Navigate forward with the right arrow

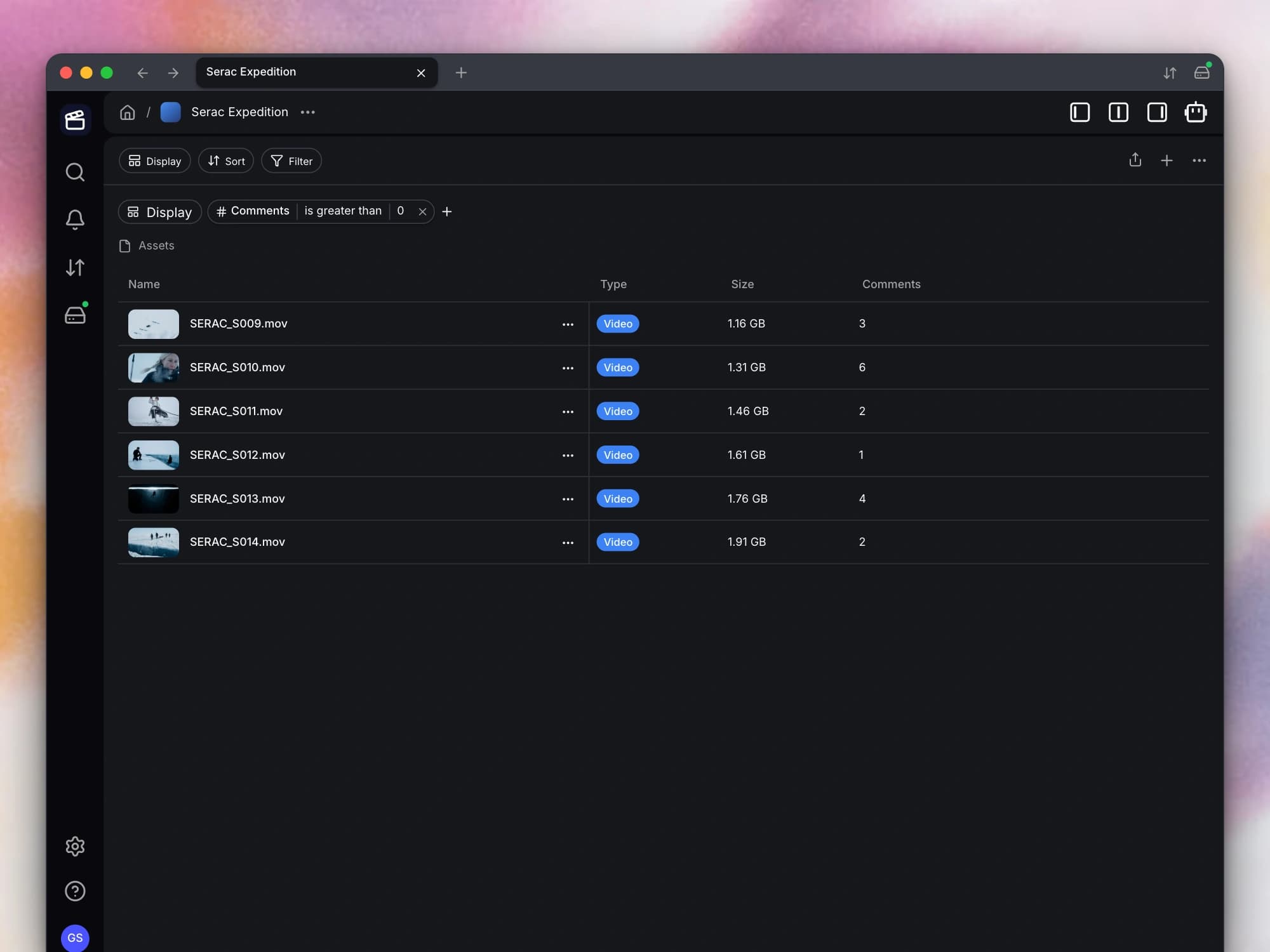coord(173,73)
